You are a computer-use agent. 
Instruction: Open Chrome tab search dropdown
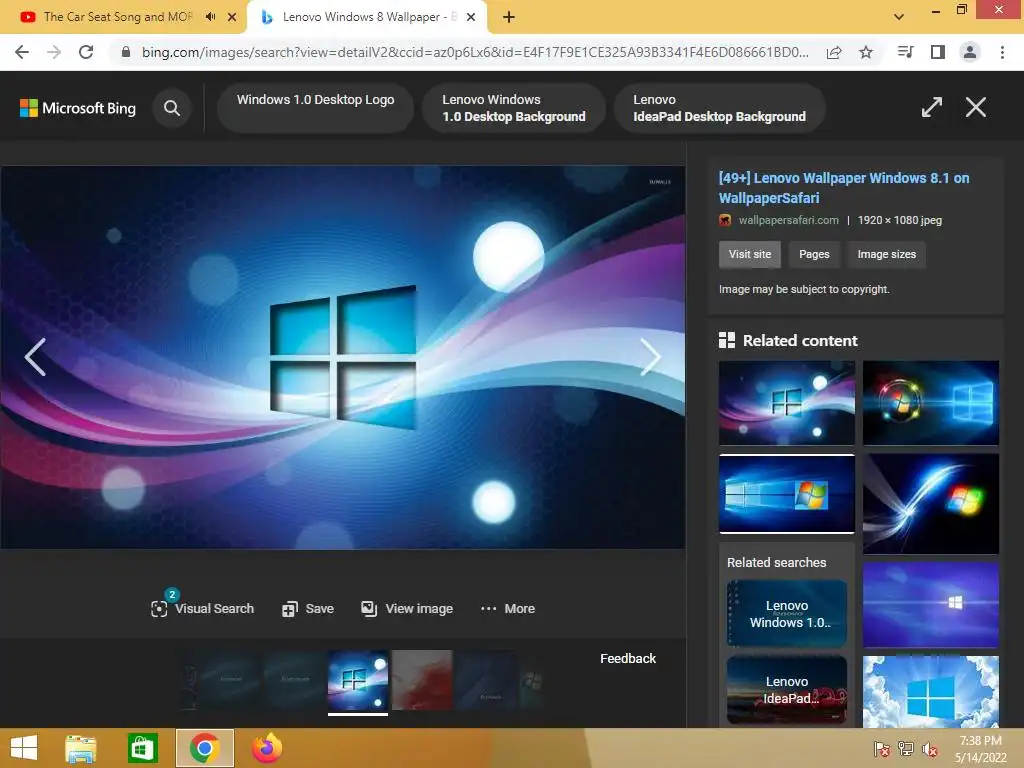pyautogui.click(x=899, y=17)
